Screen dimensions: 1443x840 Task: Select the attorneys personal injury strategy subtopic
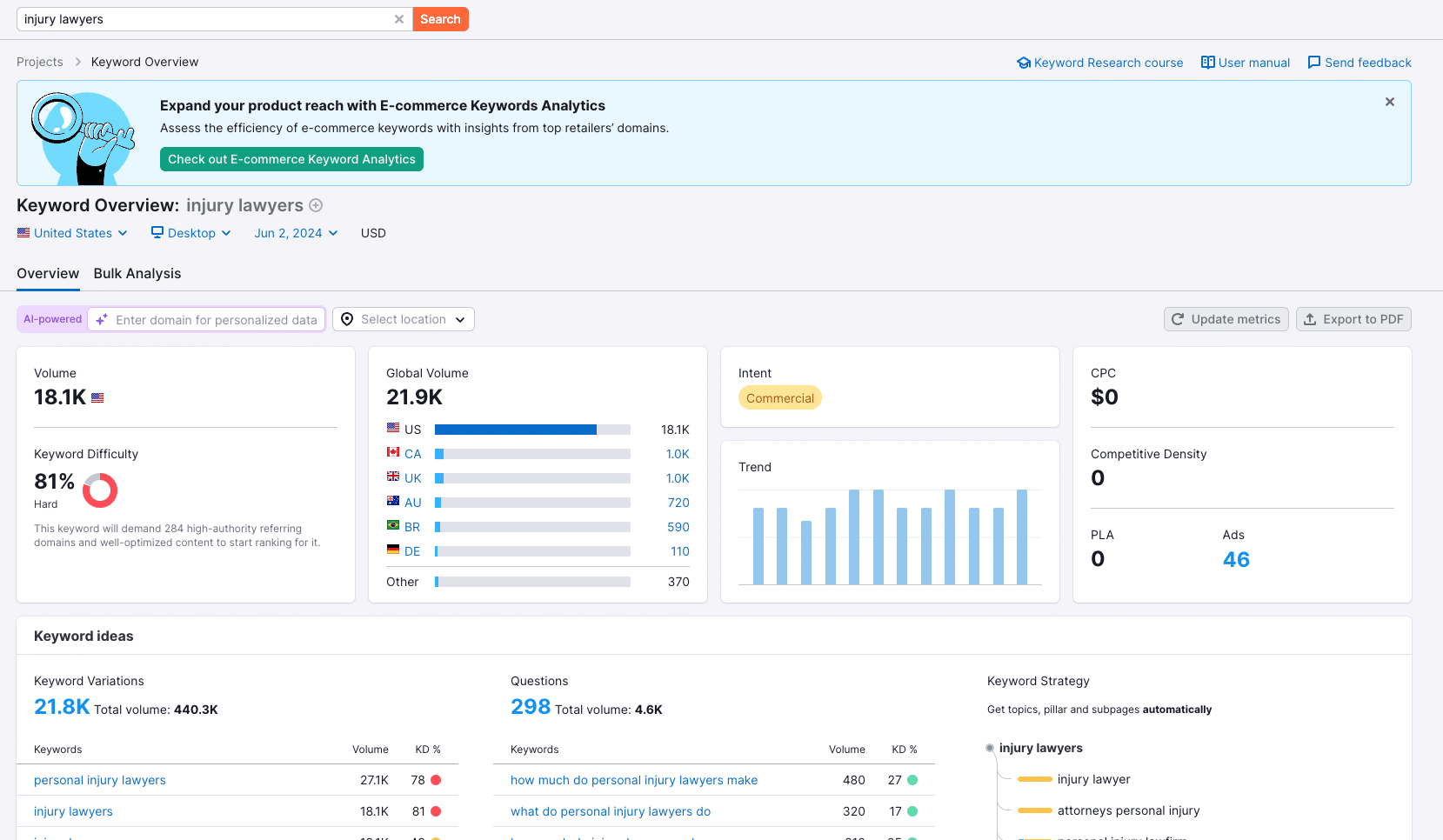click(1128, 810)
